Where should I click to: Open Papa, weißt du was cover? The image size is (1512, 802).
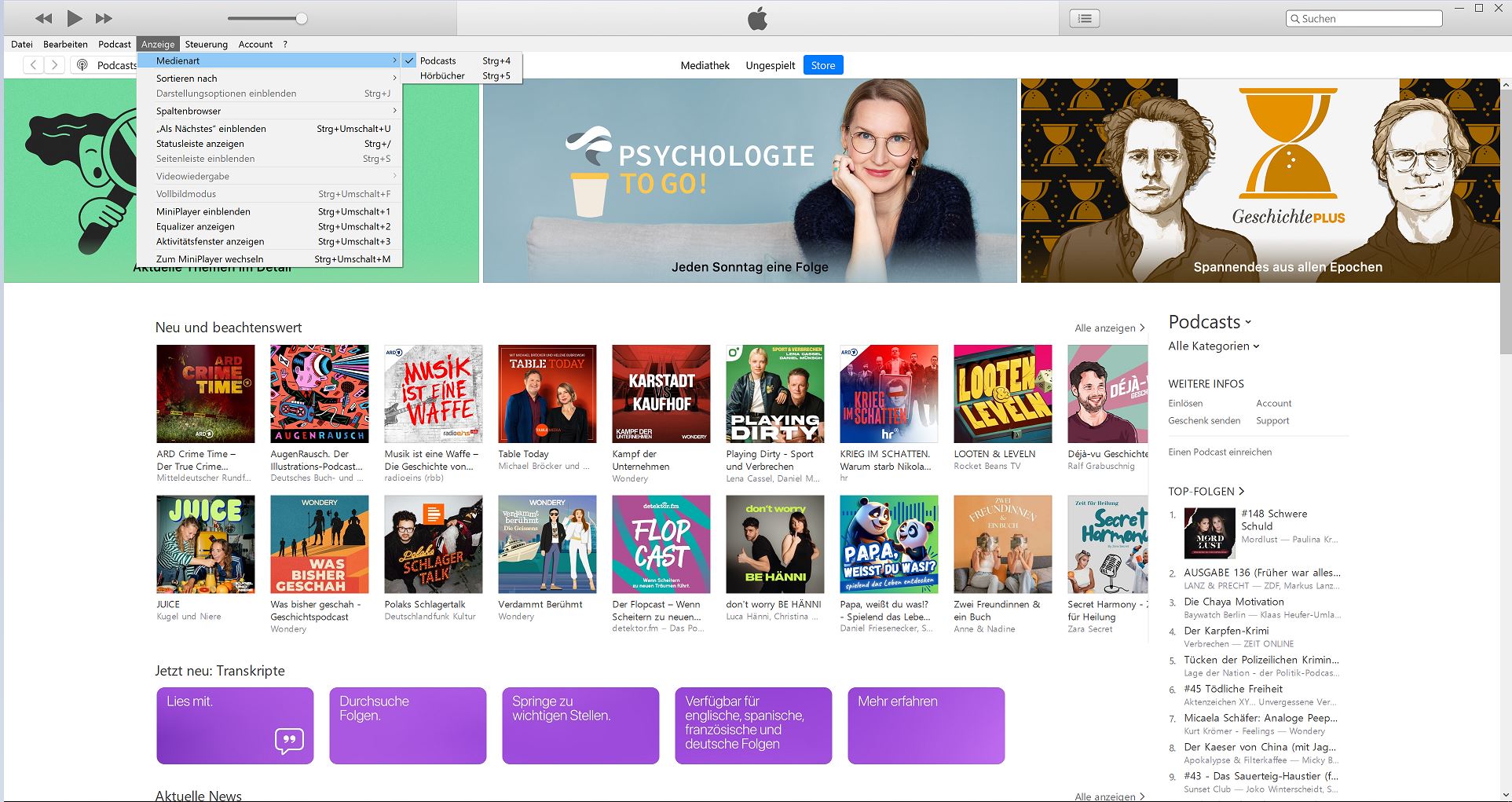tap(889, 544)
